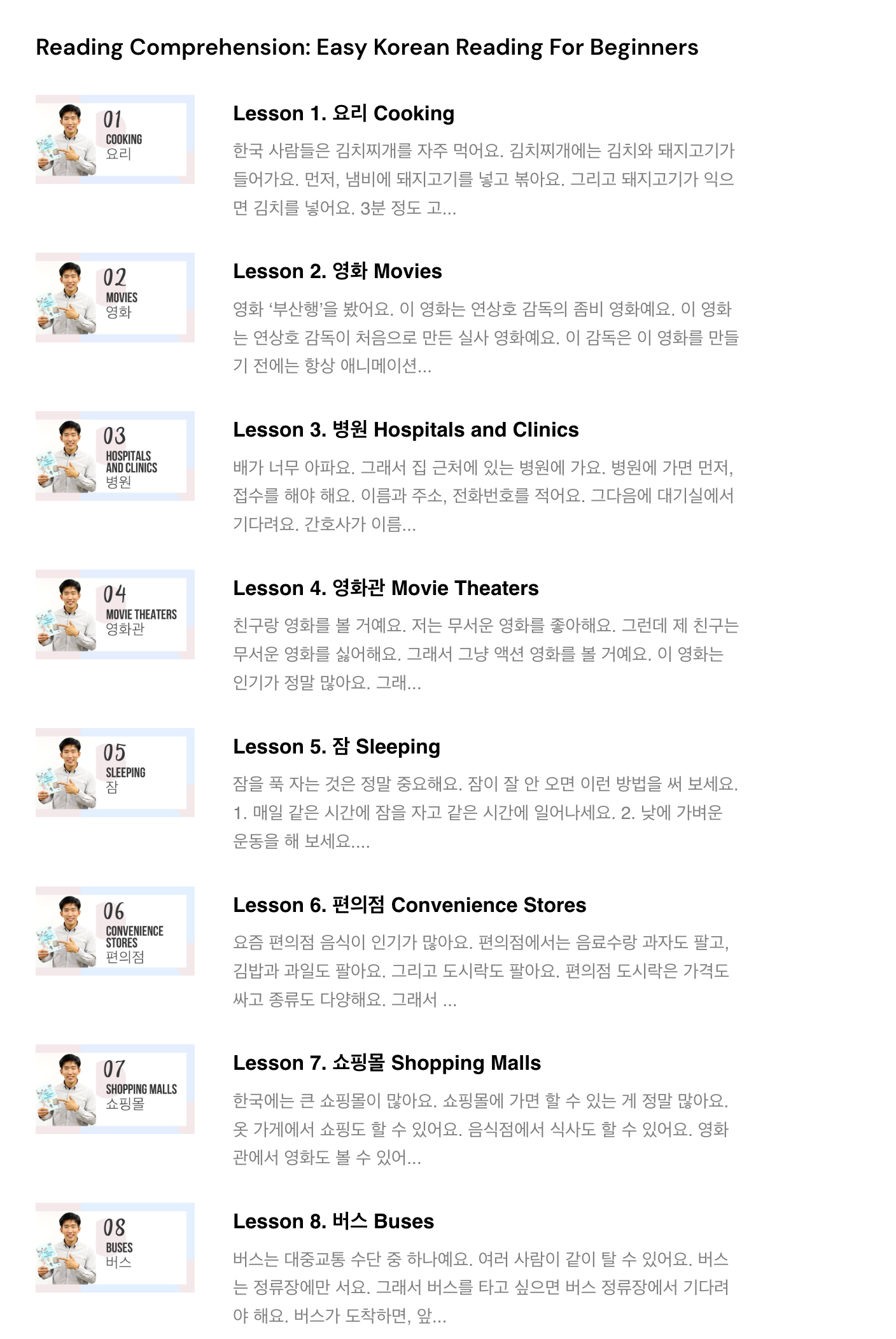Select the 04 Movie Theaters thumbnail
The height and width of the screenshot is (1339, 896).
[115, 615]
